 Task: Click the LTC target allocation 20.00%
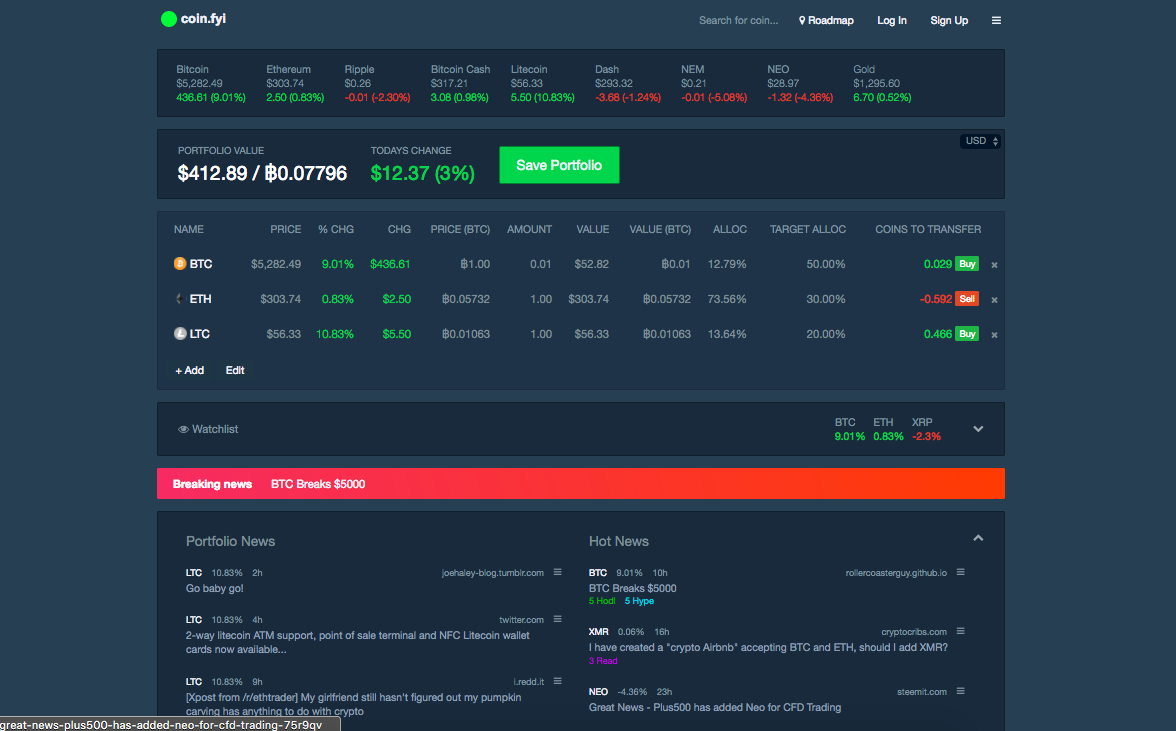(x=826, y=334)
